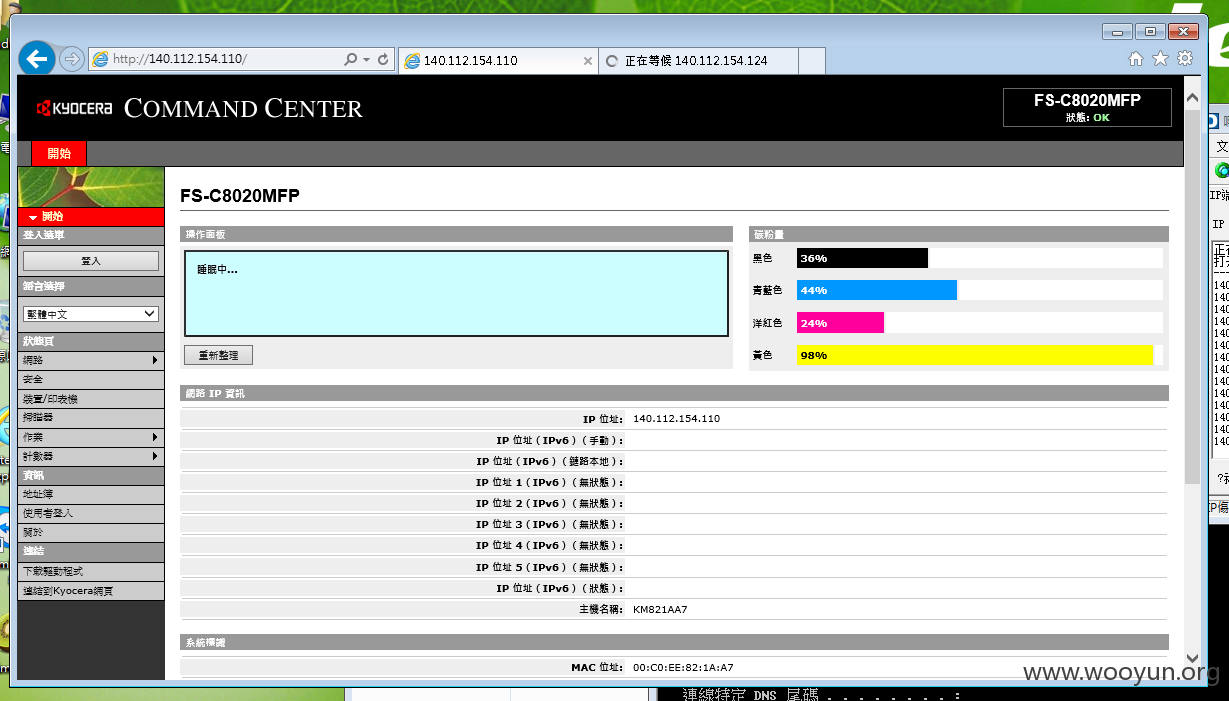
Task: Click the black toner 36% bar
Action: [862, 258]
